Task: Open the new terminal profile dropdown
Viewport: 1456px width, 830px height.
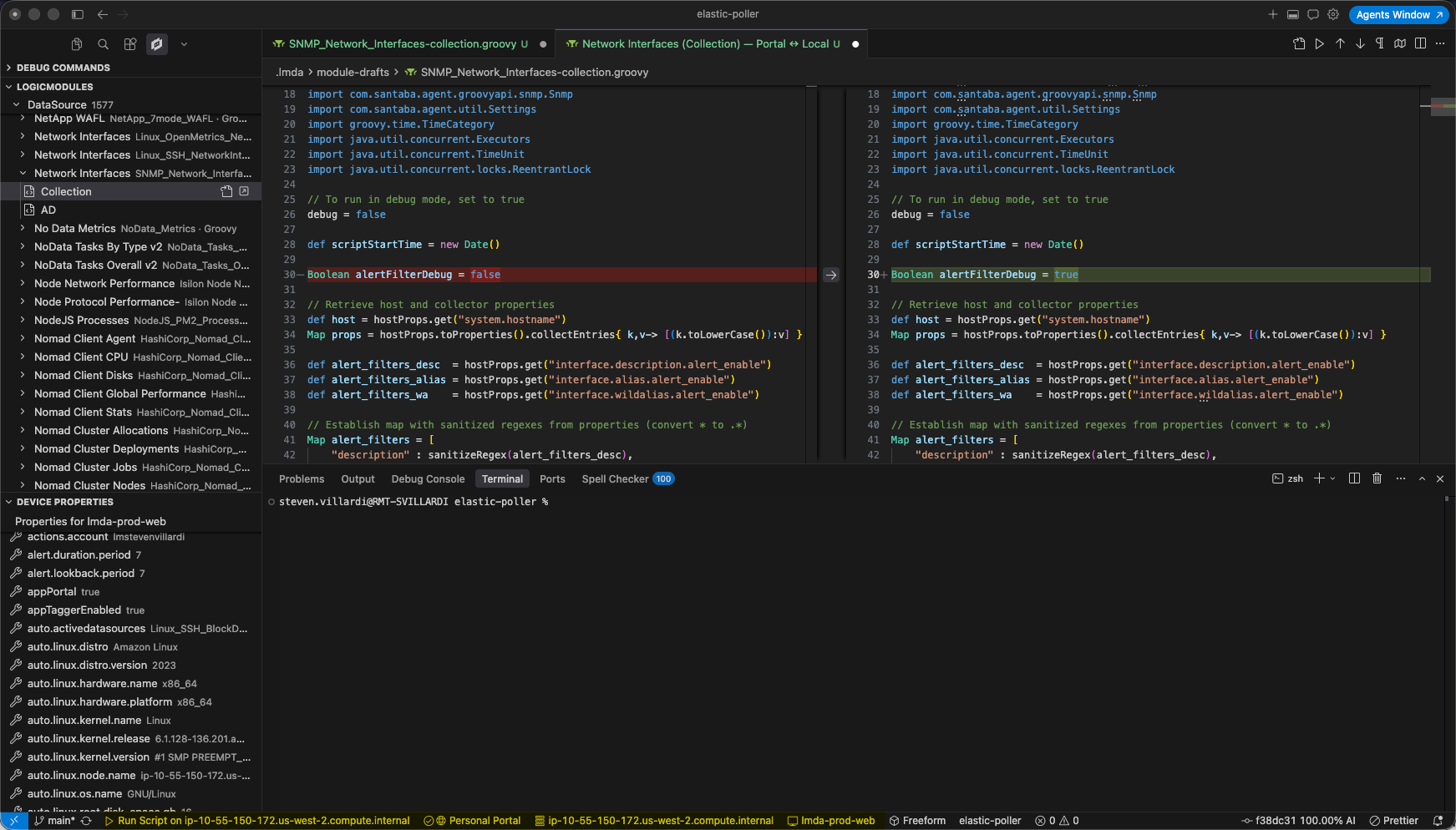Action: 1332,478
